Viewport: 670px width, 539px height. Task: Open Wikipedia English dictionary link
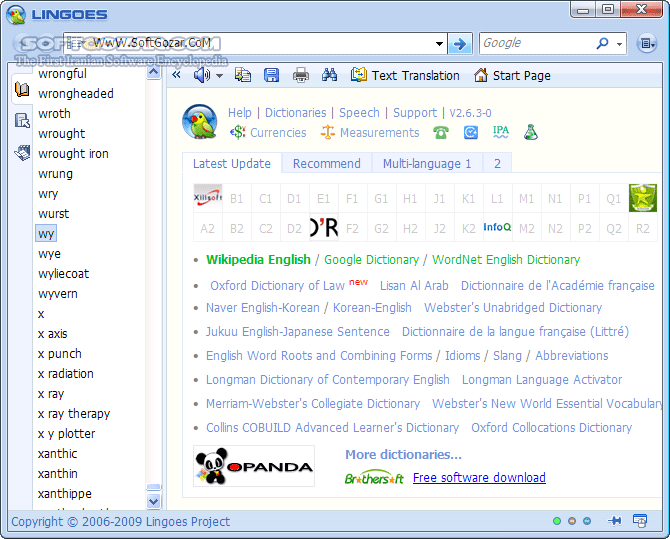click(258, 259)
